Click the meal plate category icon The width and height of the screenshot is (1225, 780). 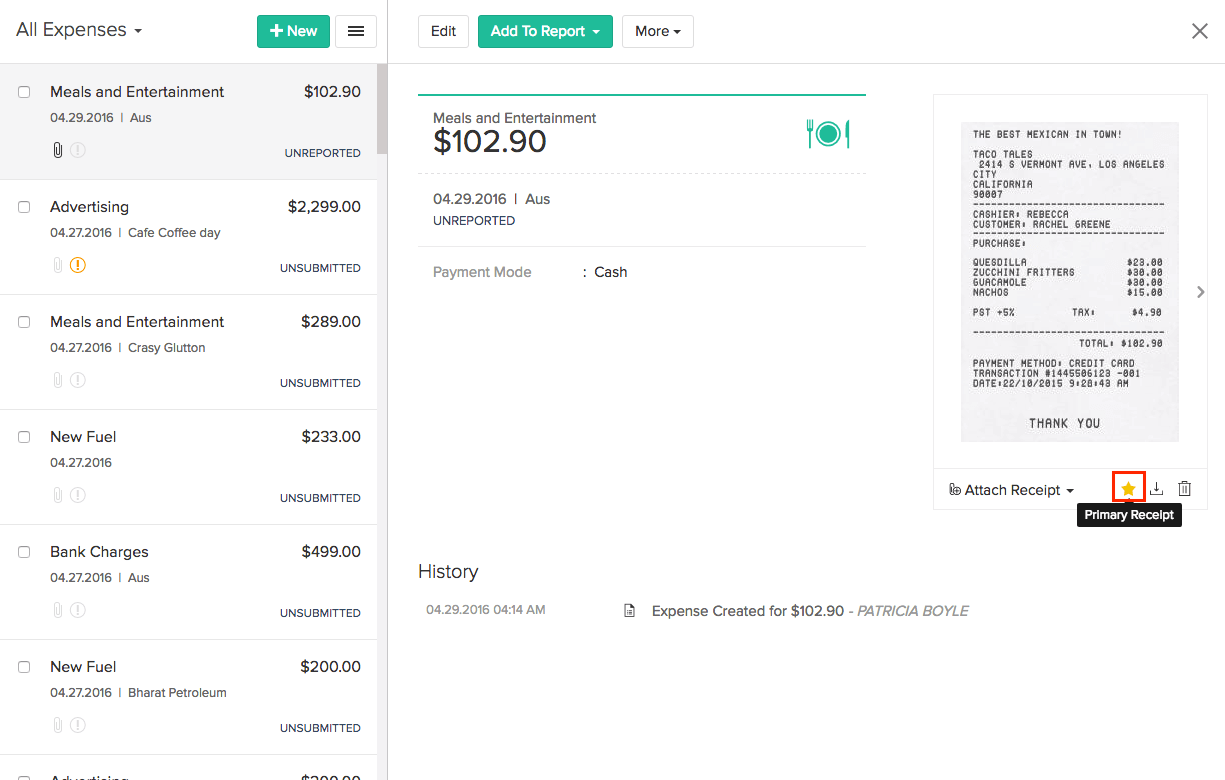pyautogui.click(x=828, y=133)
